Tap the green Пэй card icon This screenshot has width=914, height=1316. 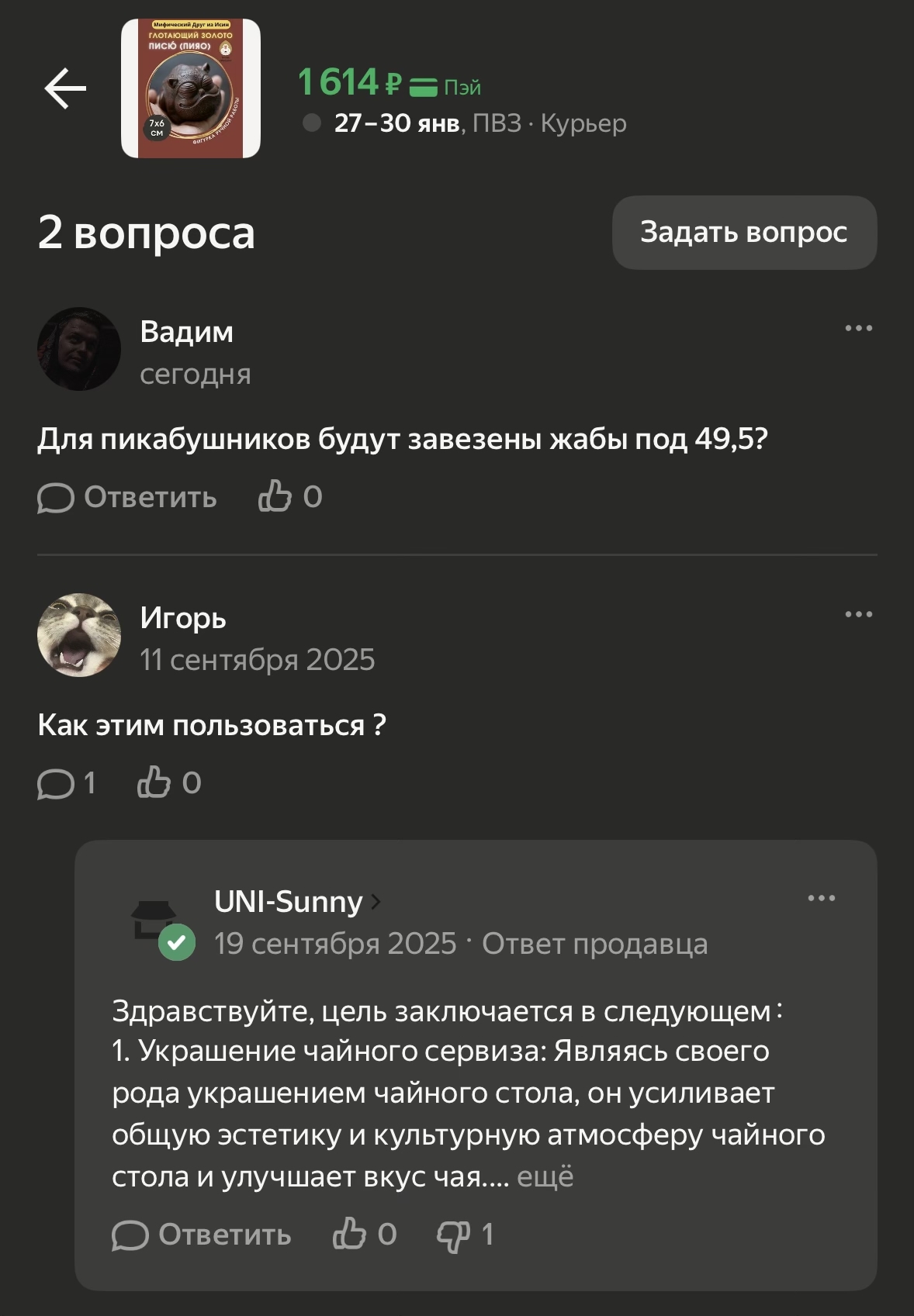pyautogui.click(x=424, y=87)
